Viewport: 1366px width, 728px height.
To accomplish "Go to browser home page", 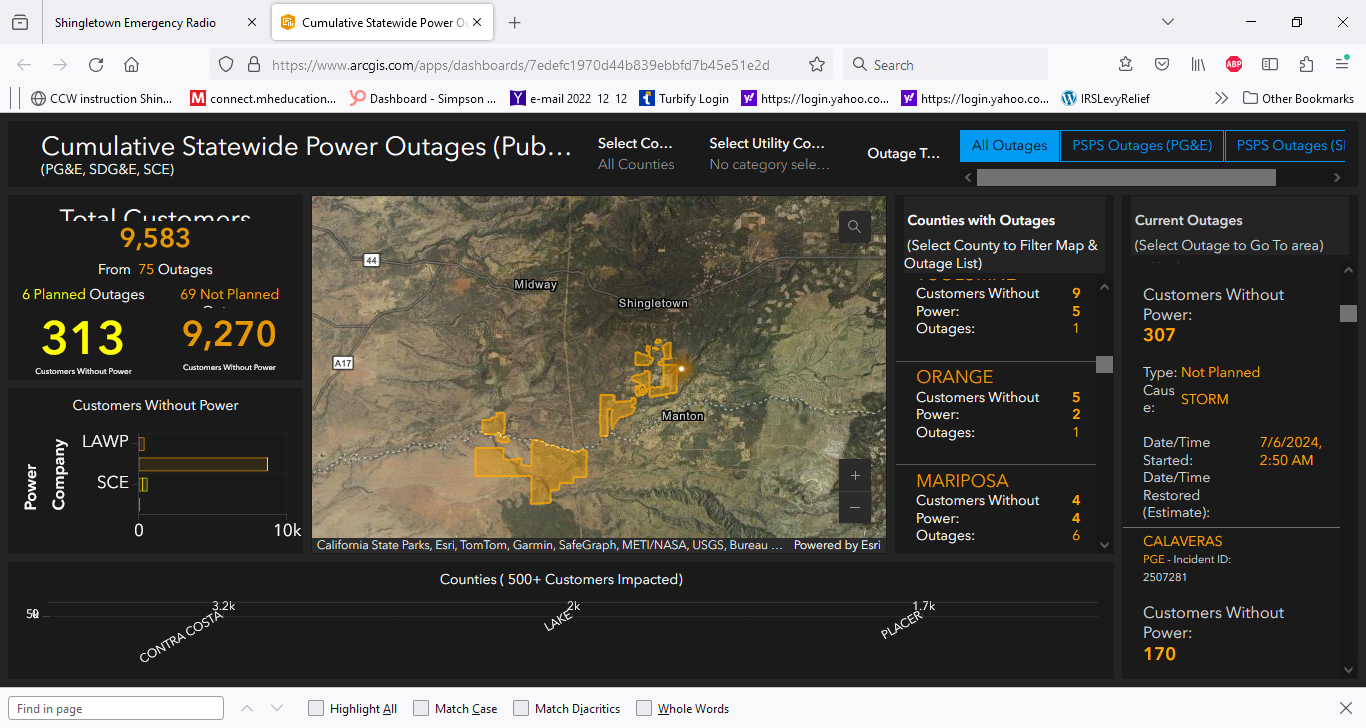I will [131, 65].
